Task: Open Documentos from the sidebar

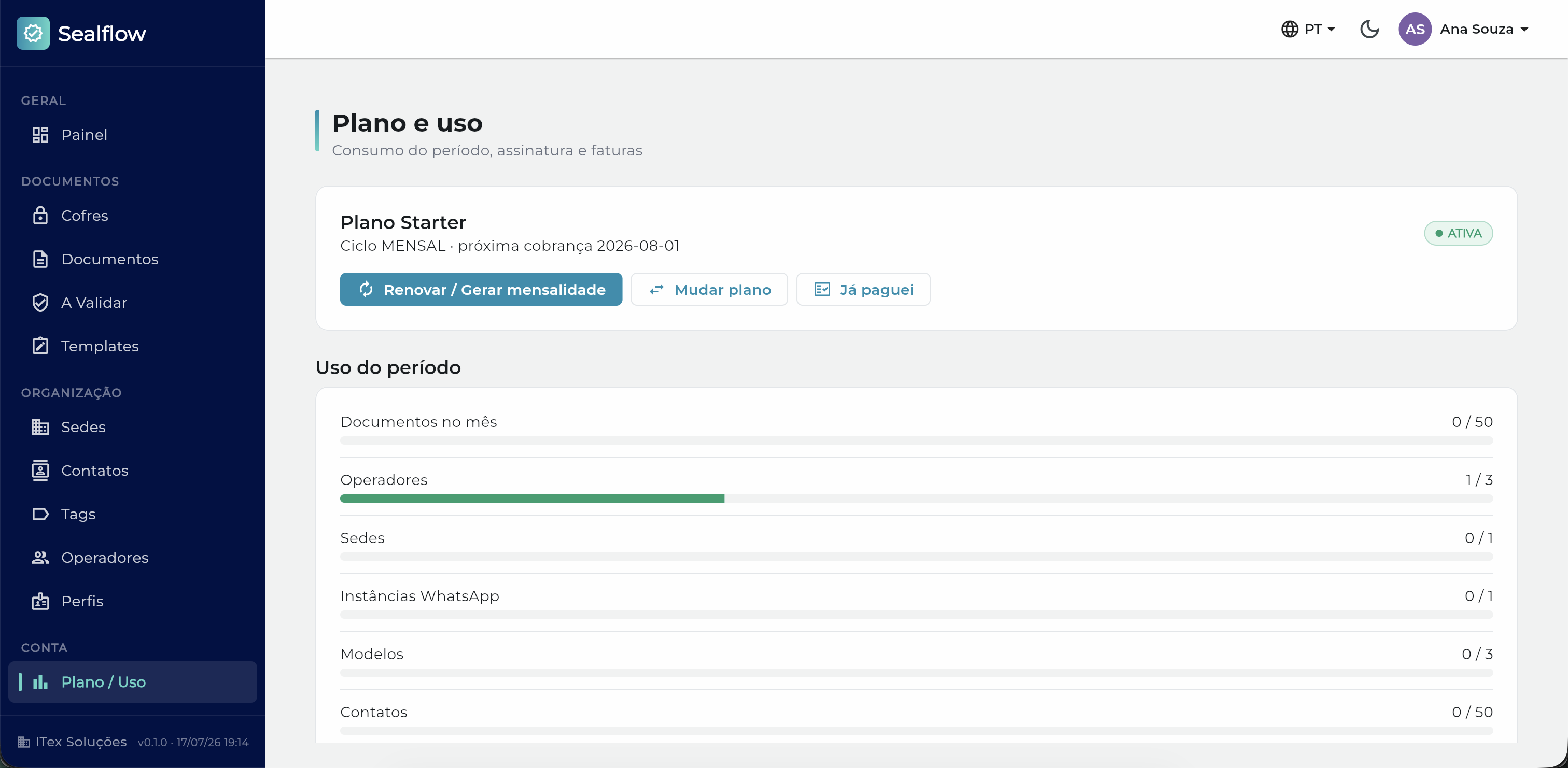Action: pyautogui.click(x=133, y=259)
